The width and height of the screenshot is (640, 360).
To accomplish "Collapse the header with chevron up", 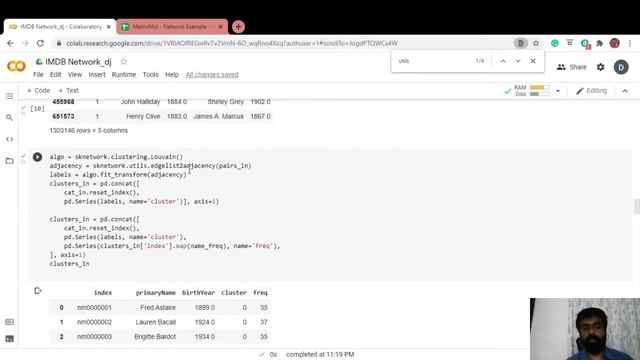I will coord(625,91).
